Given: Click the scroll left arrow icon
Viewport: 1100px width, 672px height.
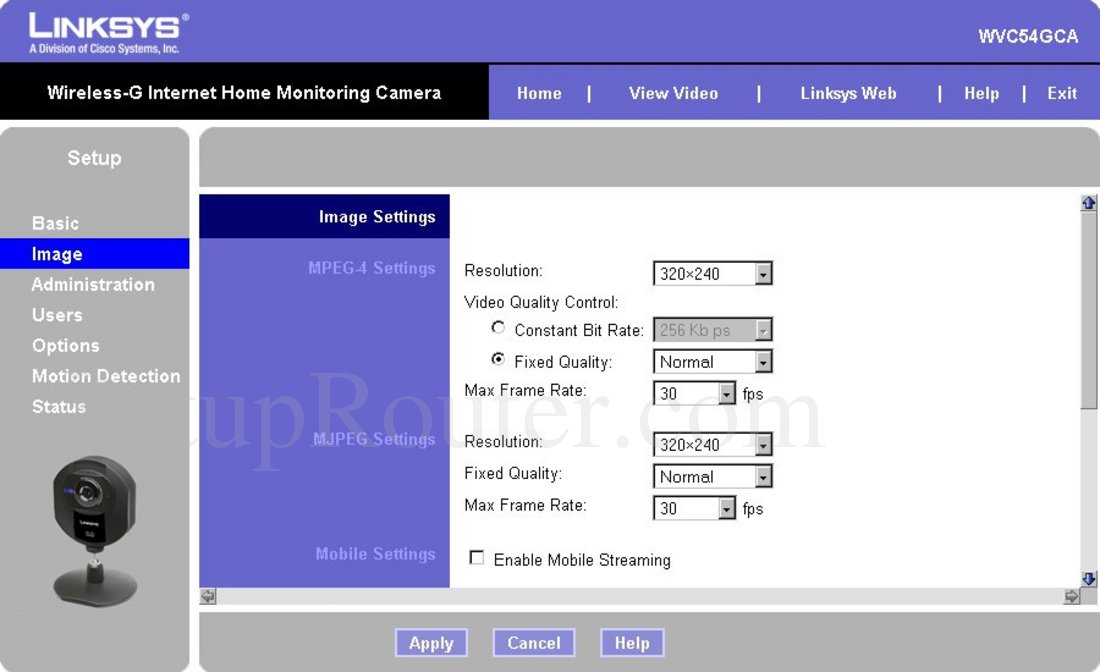Looking at the screenshot, I should pyautogui.click(x=208, y=596).
